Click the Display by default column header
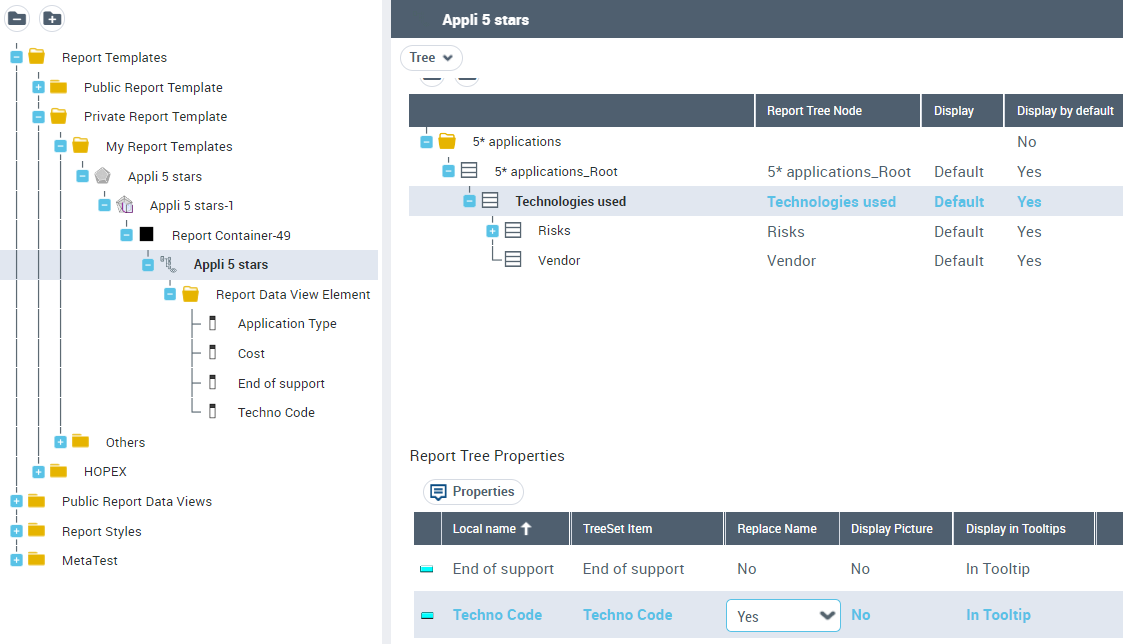This screenshot has width=1123, height=644. pyautogui.click(x=1064, y=111)
